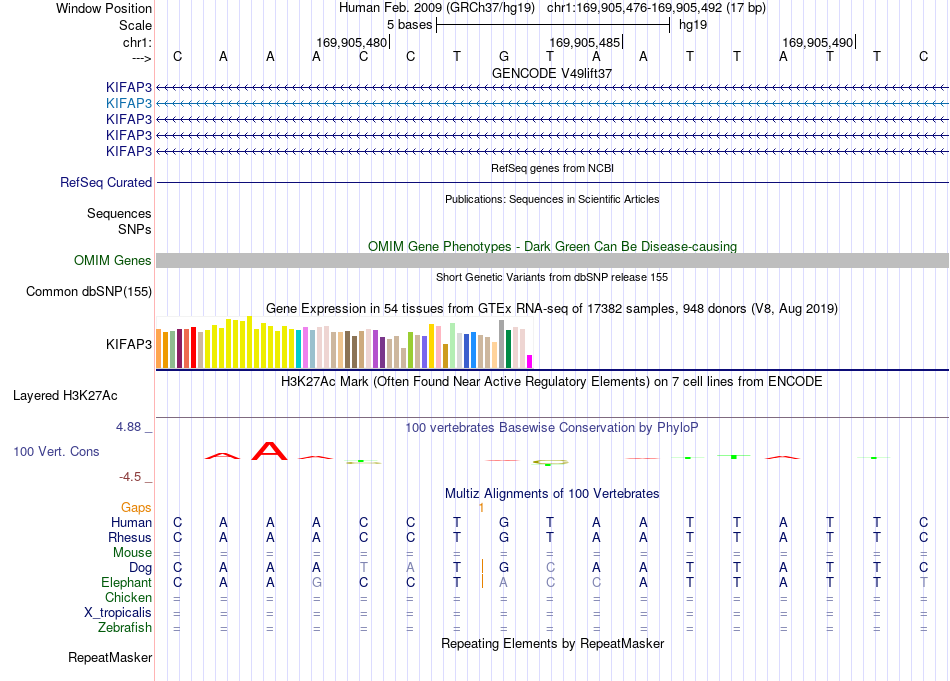This screenshot has width=950, height=681.
Task: Open Multiz Alignments of 100 Vertebrates title
Action: [x=552, y=494]
